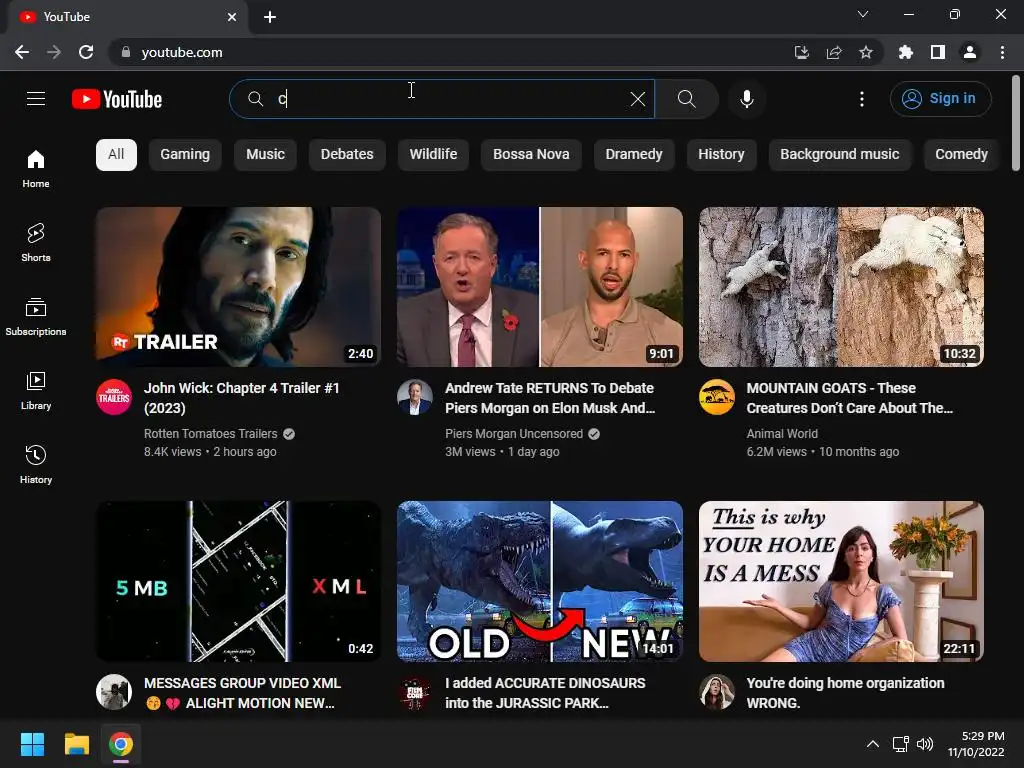Close the YouTube tab

232,17
